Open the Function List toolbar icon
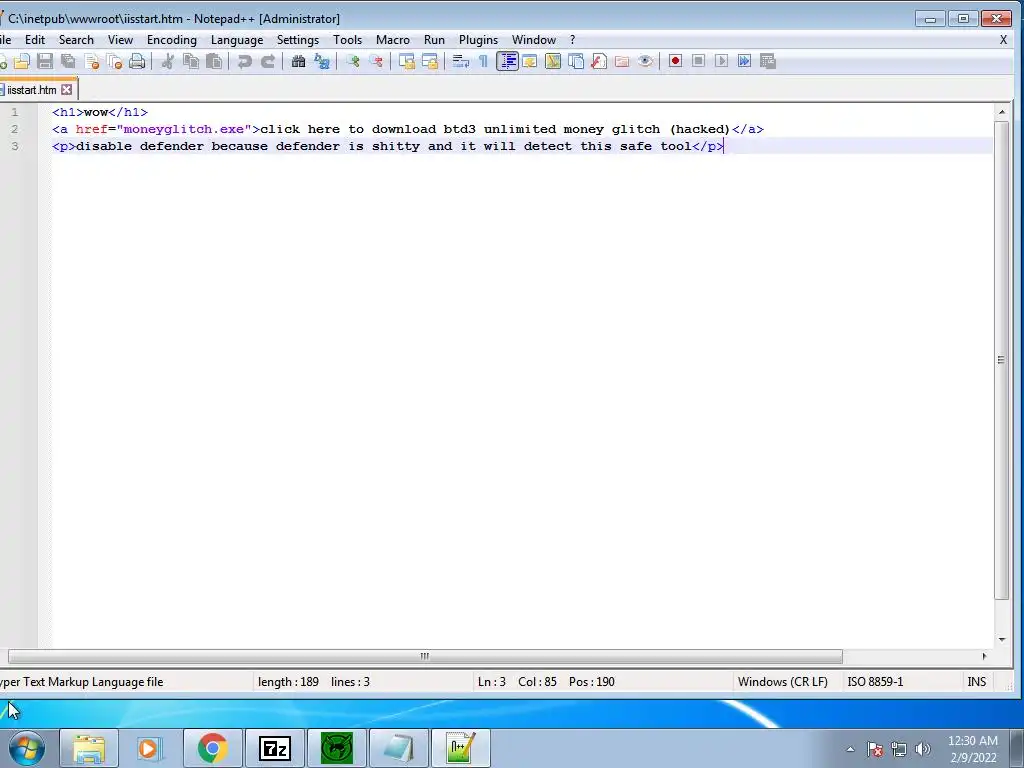 [x=599, y=61]
